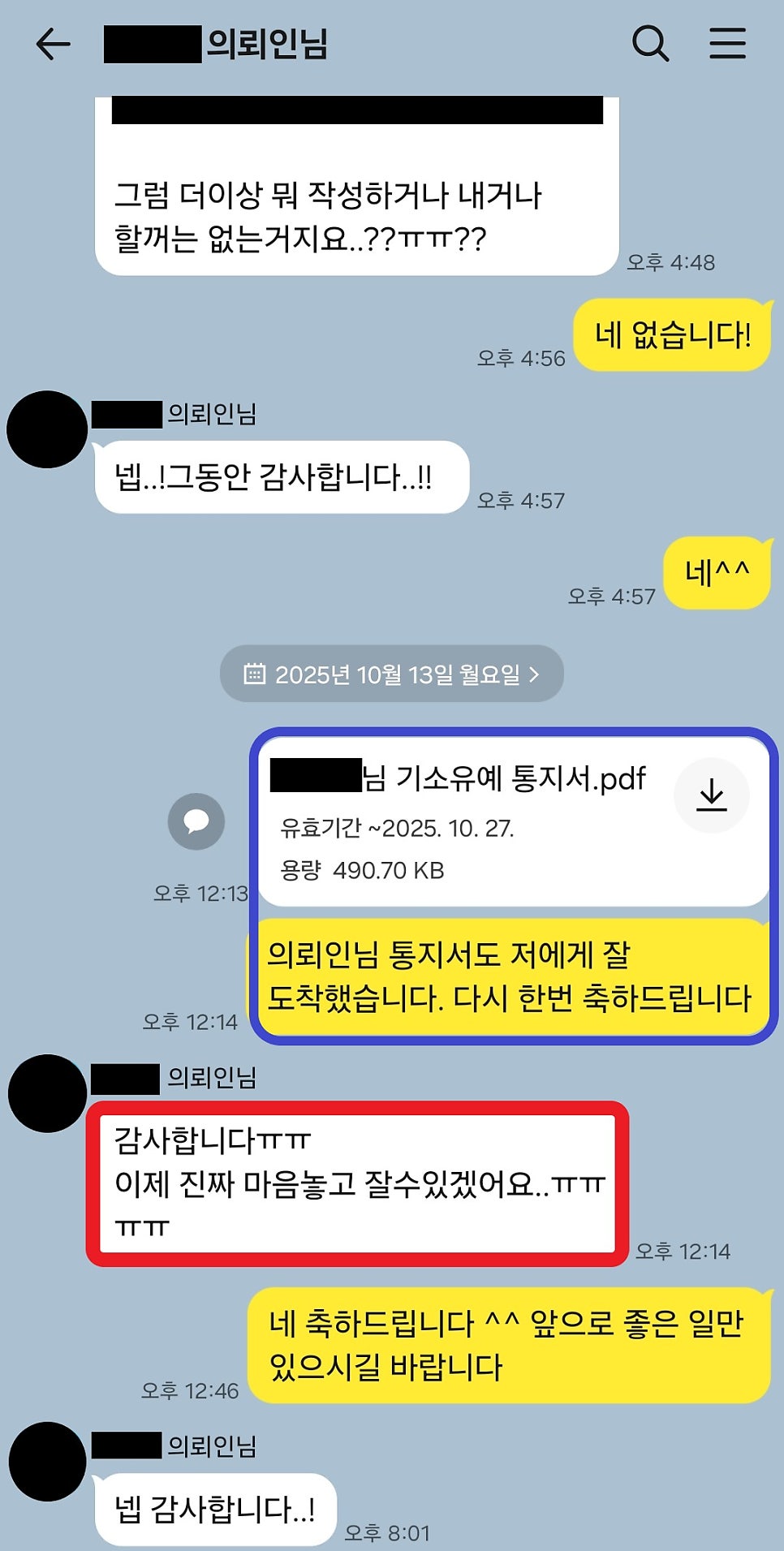Select the 의뢰인님 통지서도 저에게 잘 도착했습니다 bubble

click(509, 976)
